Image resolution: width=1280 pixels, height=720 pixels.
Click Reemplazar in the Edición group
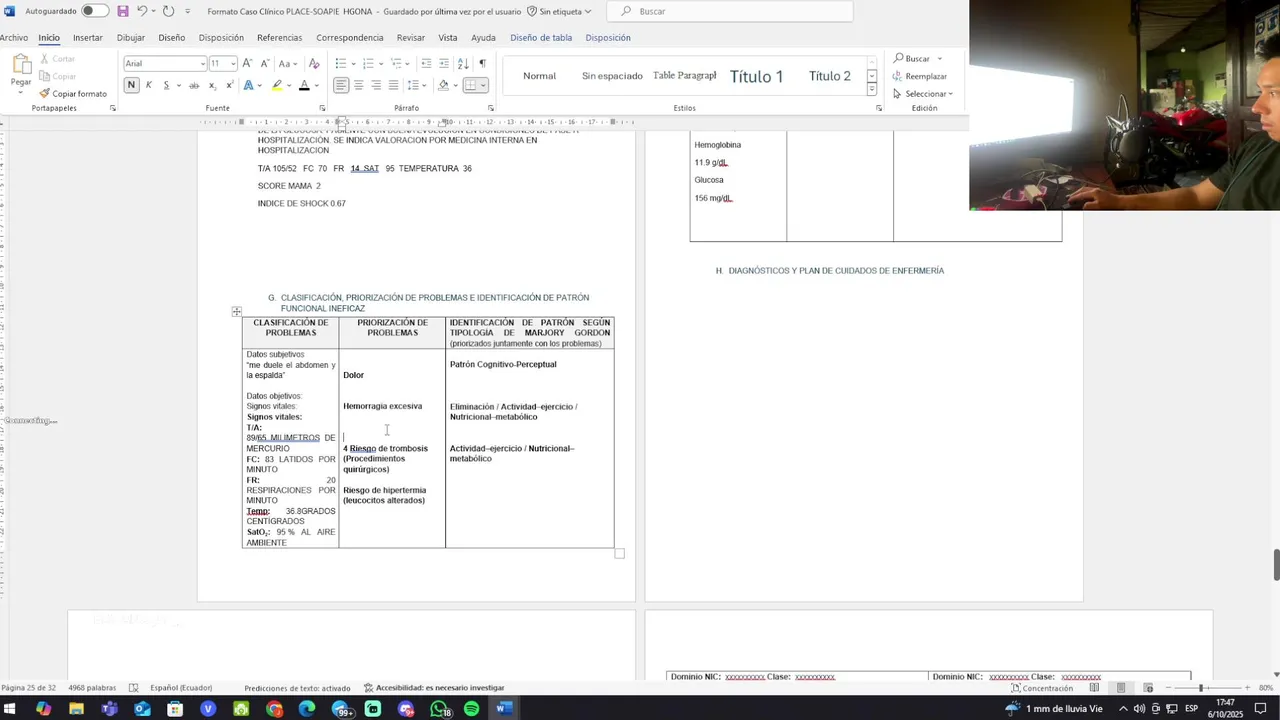pos(919,76)
